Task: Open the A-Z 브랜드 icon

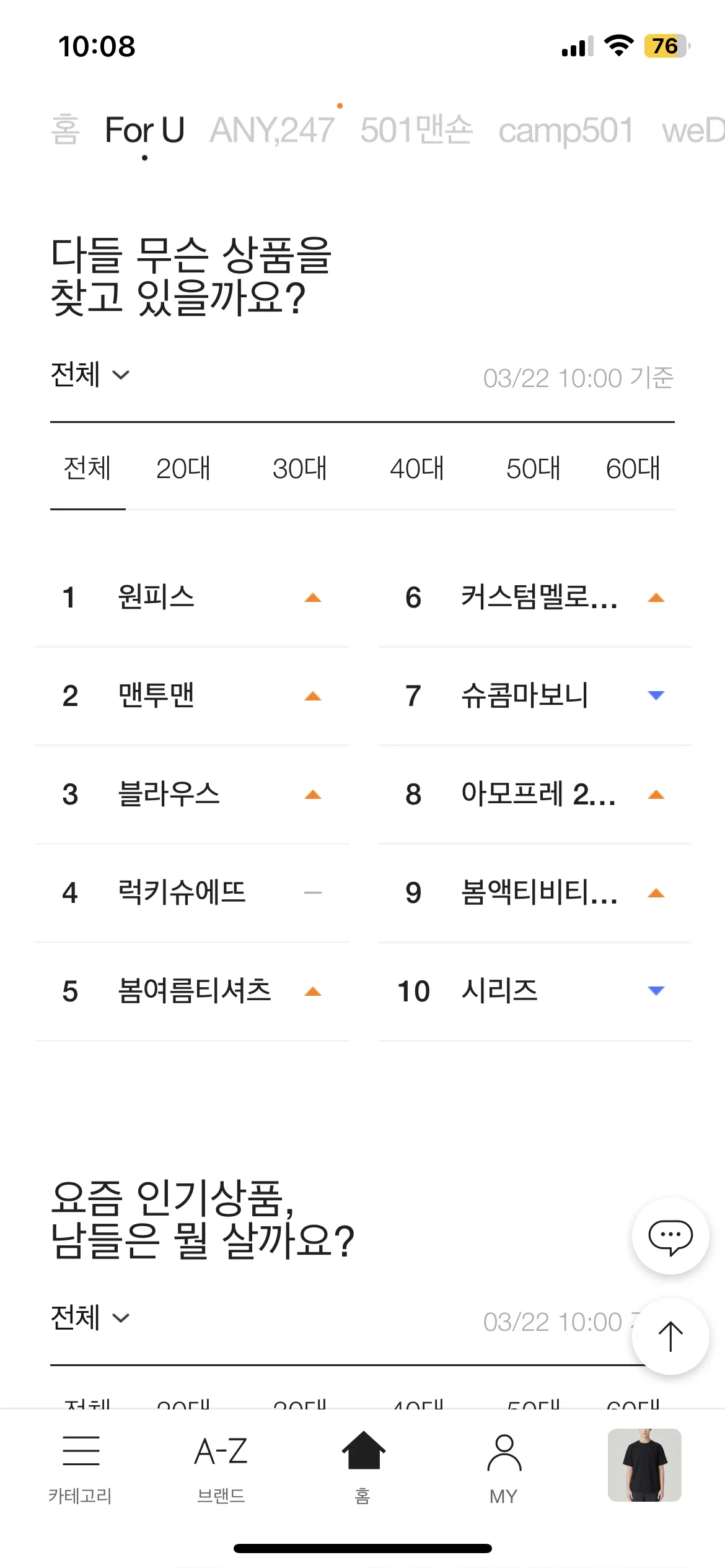Action: point(221,1451)
